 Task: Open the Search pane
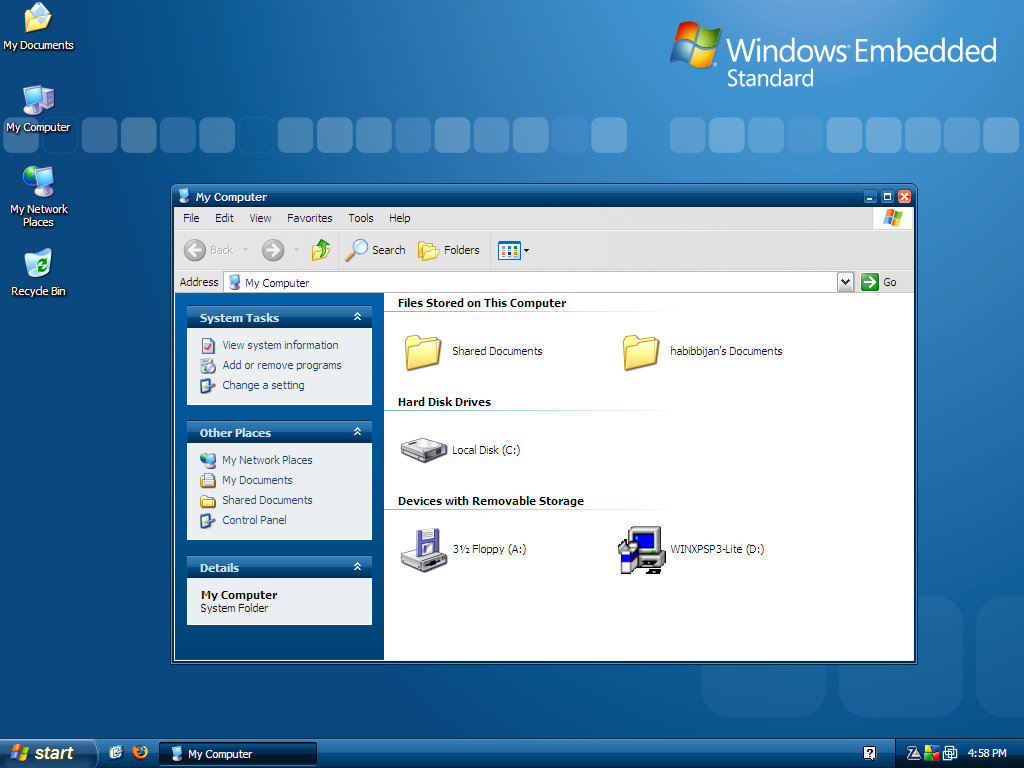tap(376, 250)
